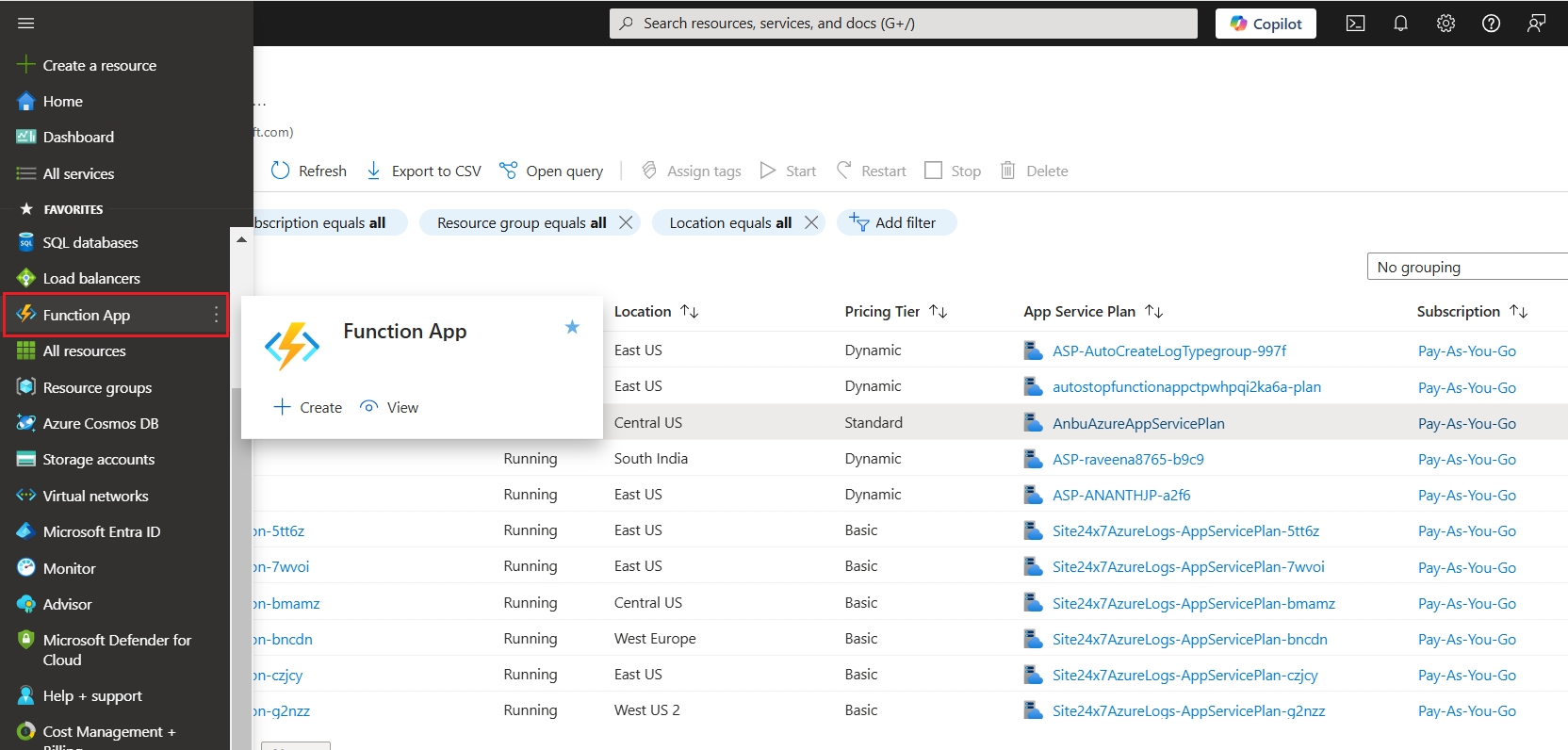Open Function App more options ellipsis

216,315
